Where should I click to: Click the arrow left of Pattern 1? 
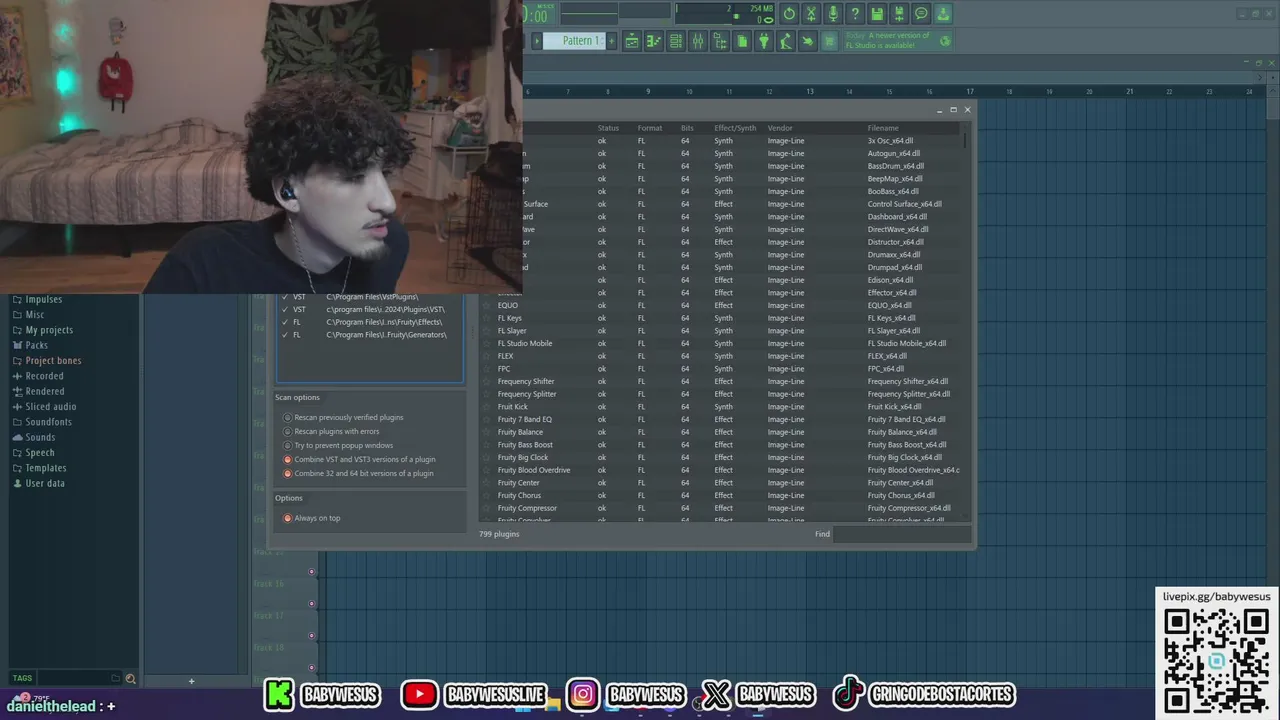tap(537, 41)
